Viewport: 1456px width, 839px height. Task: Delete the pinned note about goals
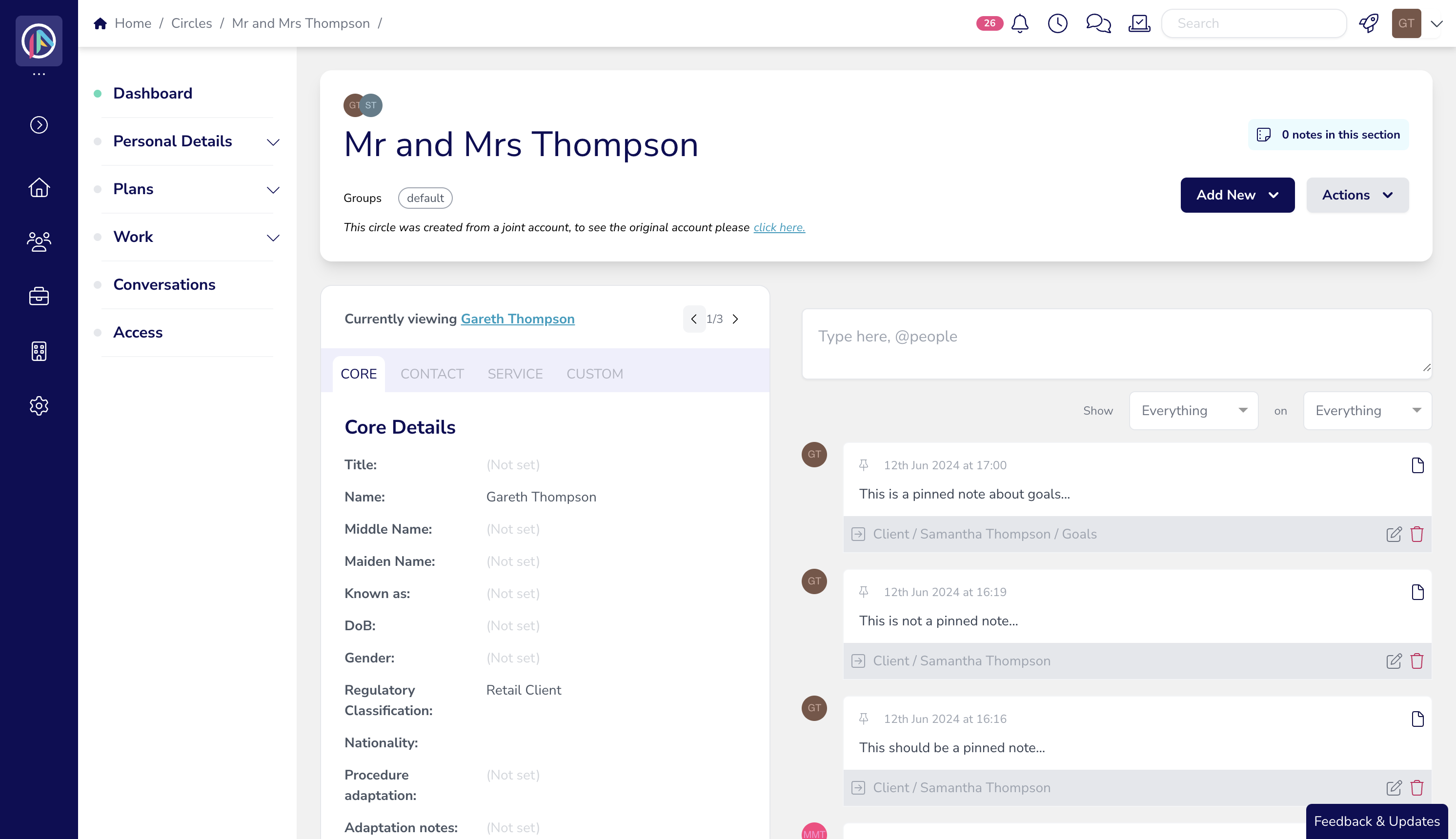point(1417,534)
